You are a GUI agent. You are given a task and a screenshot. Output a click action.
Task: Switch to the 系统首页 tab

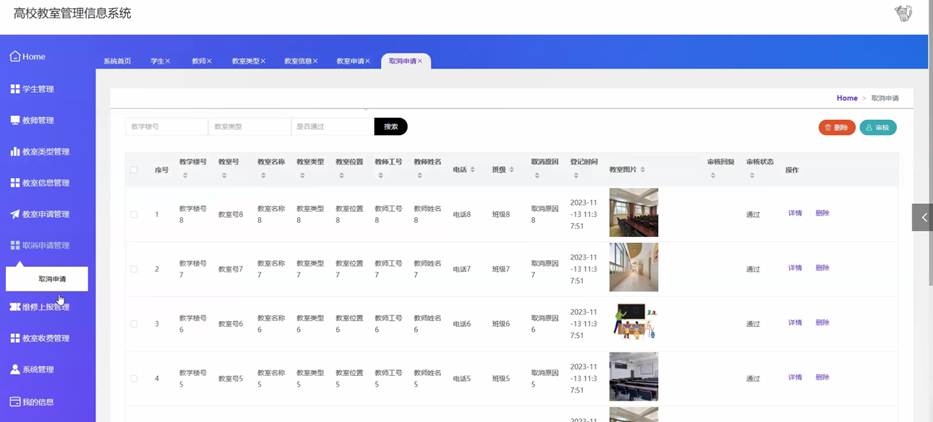pyautogui.click(x=117, y=61)
